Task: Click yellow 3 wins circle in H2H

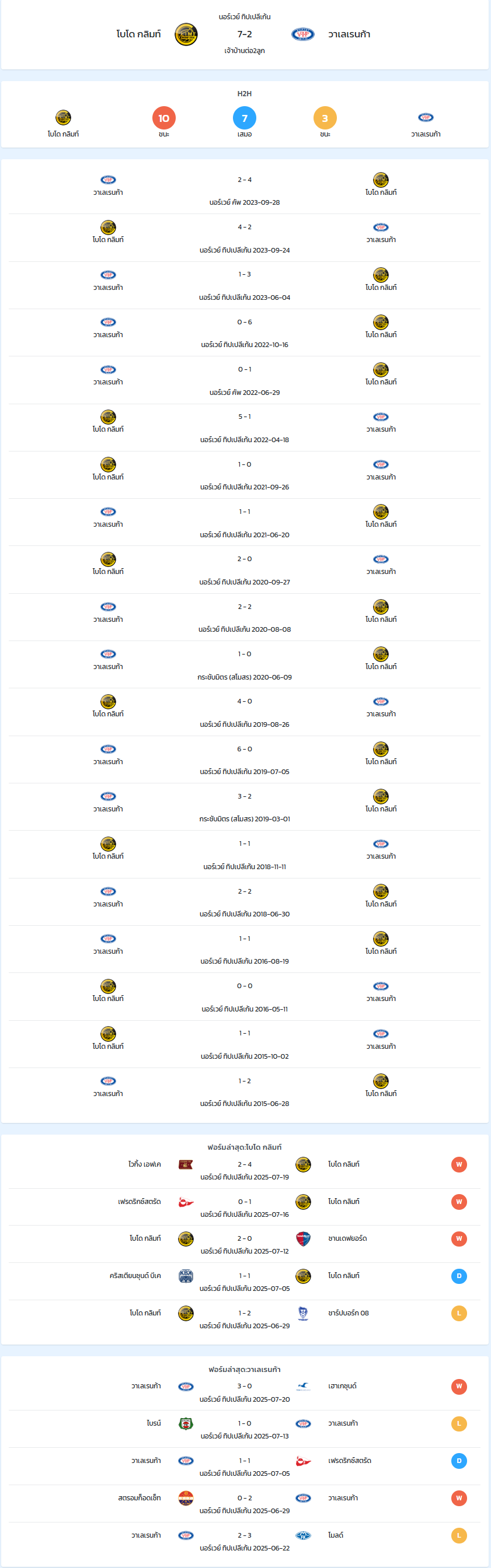Action: point(325,118)
